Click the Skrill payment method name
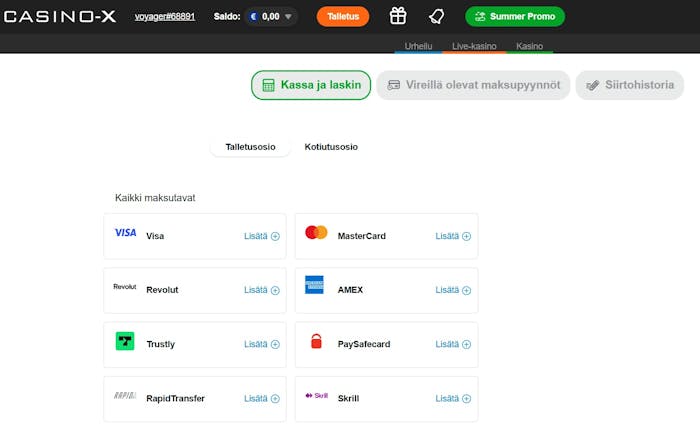 click(x=348, y=398)
